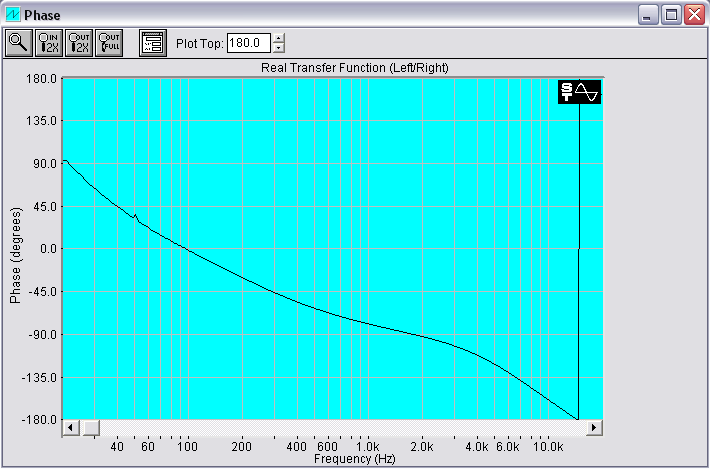This screenshot has height=469, width=710.
Task: Click the horizontal scrollbar thumb
Action: point(90,428)
